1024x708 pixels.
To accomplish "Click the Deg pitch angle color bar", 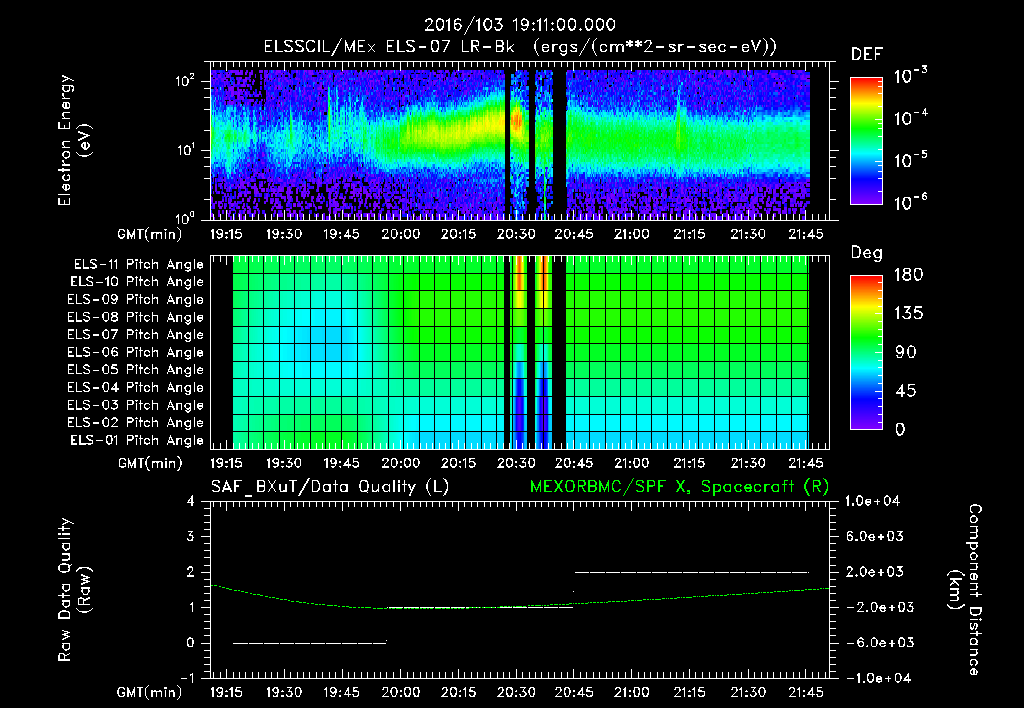I will (866, 352).
